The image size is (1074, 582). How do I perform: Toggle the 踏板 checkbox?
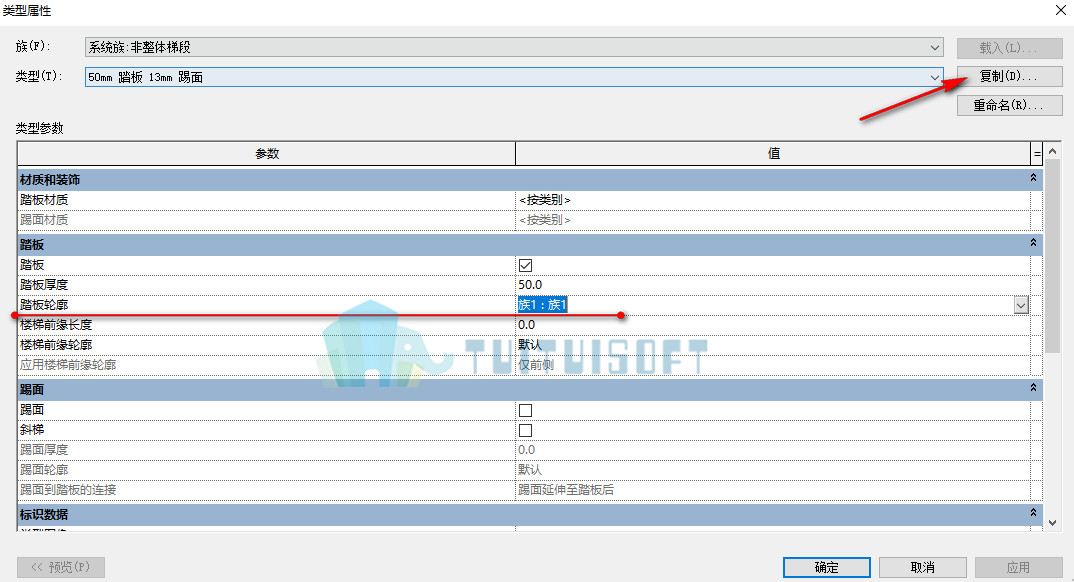[x=525, y=265]
